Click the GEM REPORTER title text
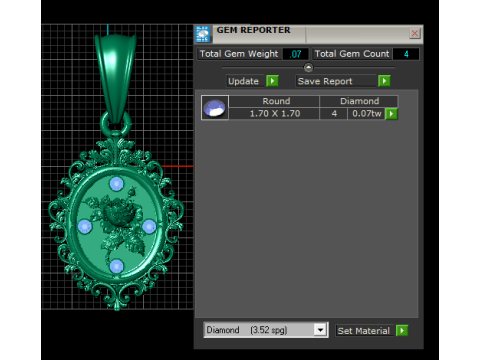The height and width of the screenshot is (360, 480). pos(253,30)
